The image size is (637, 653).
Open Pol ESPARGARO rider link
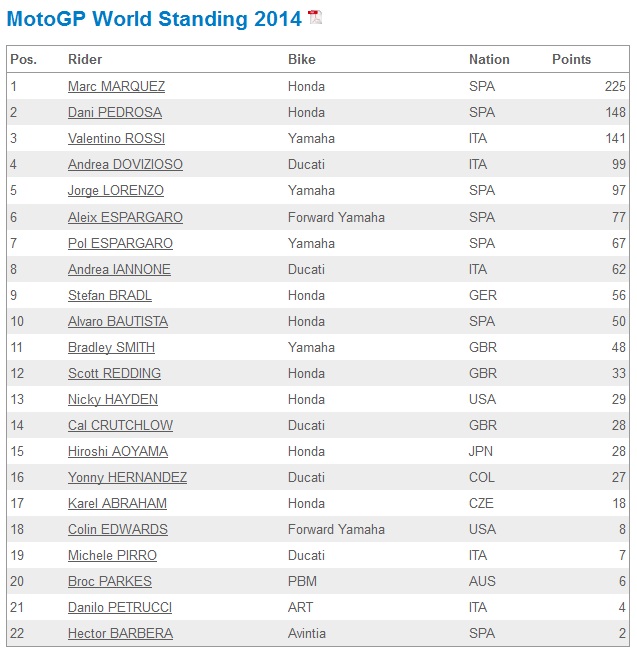[x=120, y=243]
